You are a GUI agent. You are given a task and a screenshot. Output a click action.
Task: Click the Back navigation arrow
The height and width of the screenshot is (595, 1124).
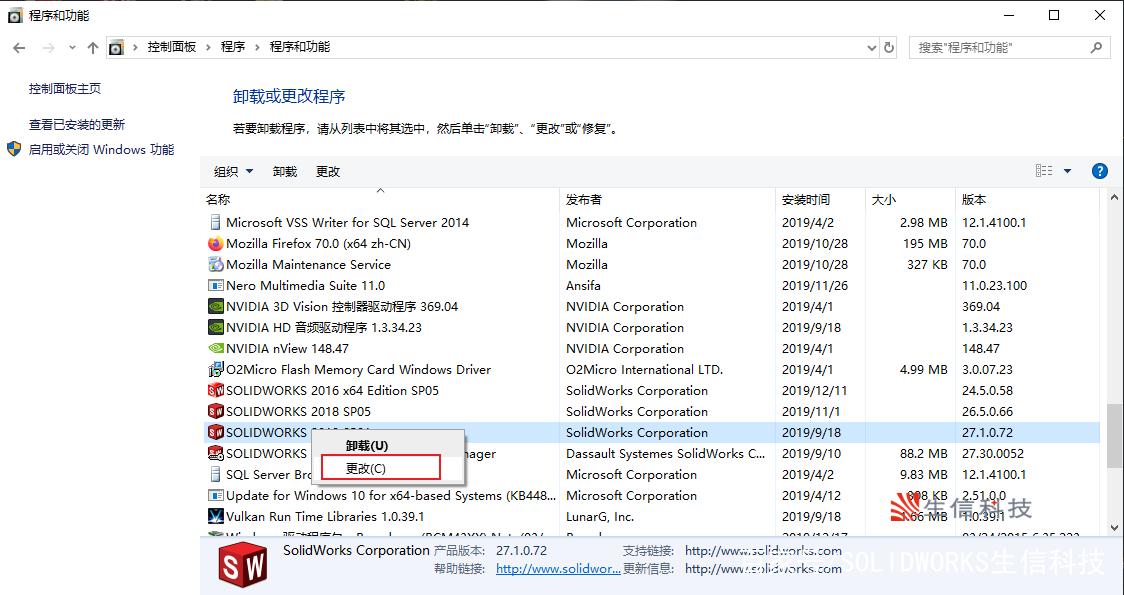tap(19, 48)
